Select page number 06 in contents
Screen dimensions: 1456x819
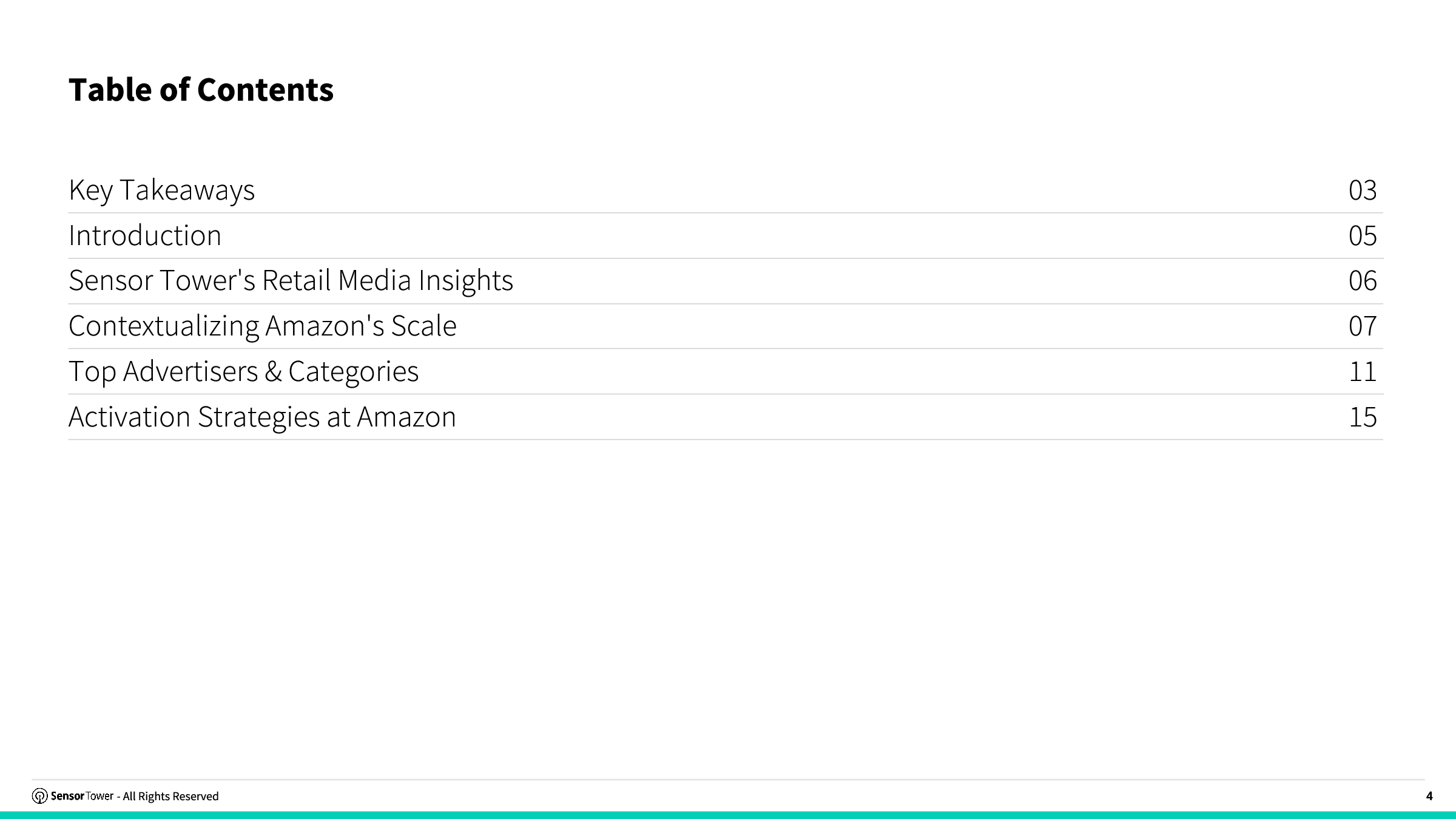click(1362, 281)
